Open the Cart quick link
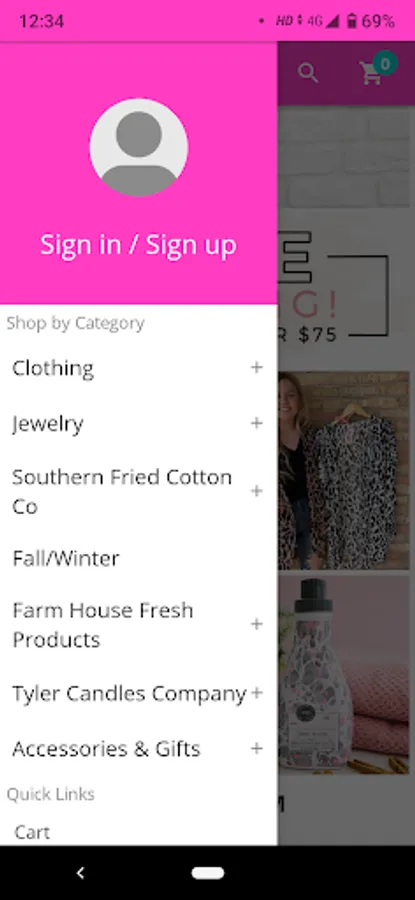415x900 pixels. pyautogui.click(x=32, y=832)
